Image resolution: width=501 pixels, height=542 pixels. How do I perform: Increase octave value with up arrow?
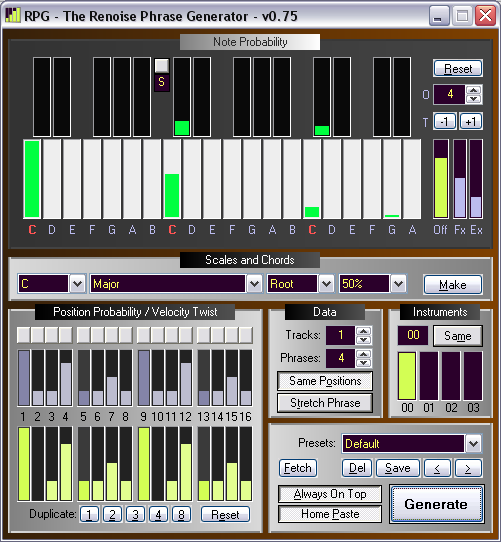473,90
